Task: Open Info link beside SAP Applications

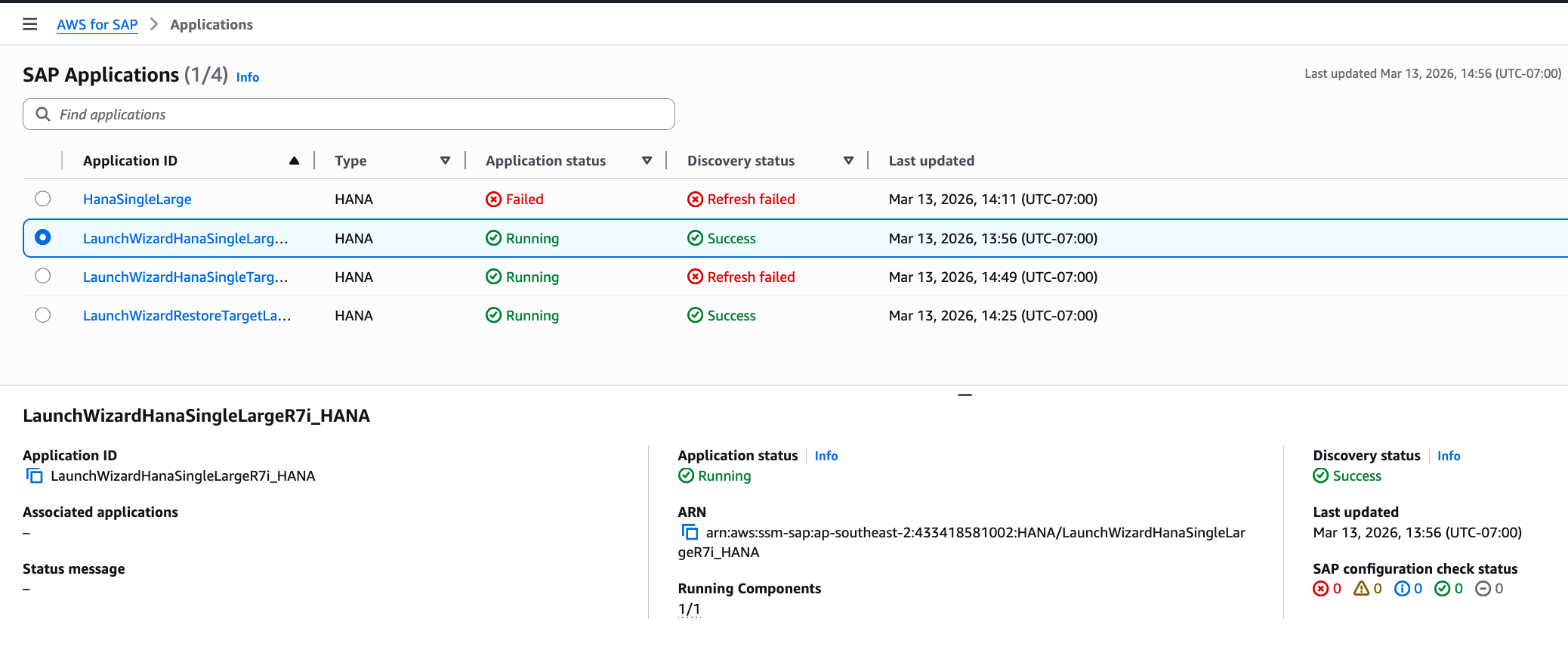Action: tap(248, 77)
